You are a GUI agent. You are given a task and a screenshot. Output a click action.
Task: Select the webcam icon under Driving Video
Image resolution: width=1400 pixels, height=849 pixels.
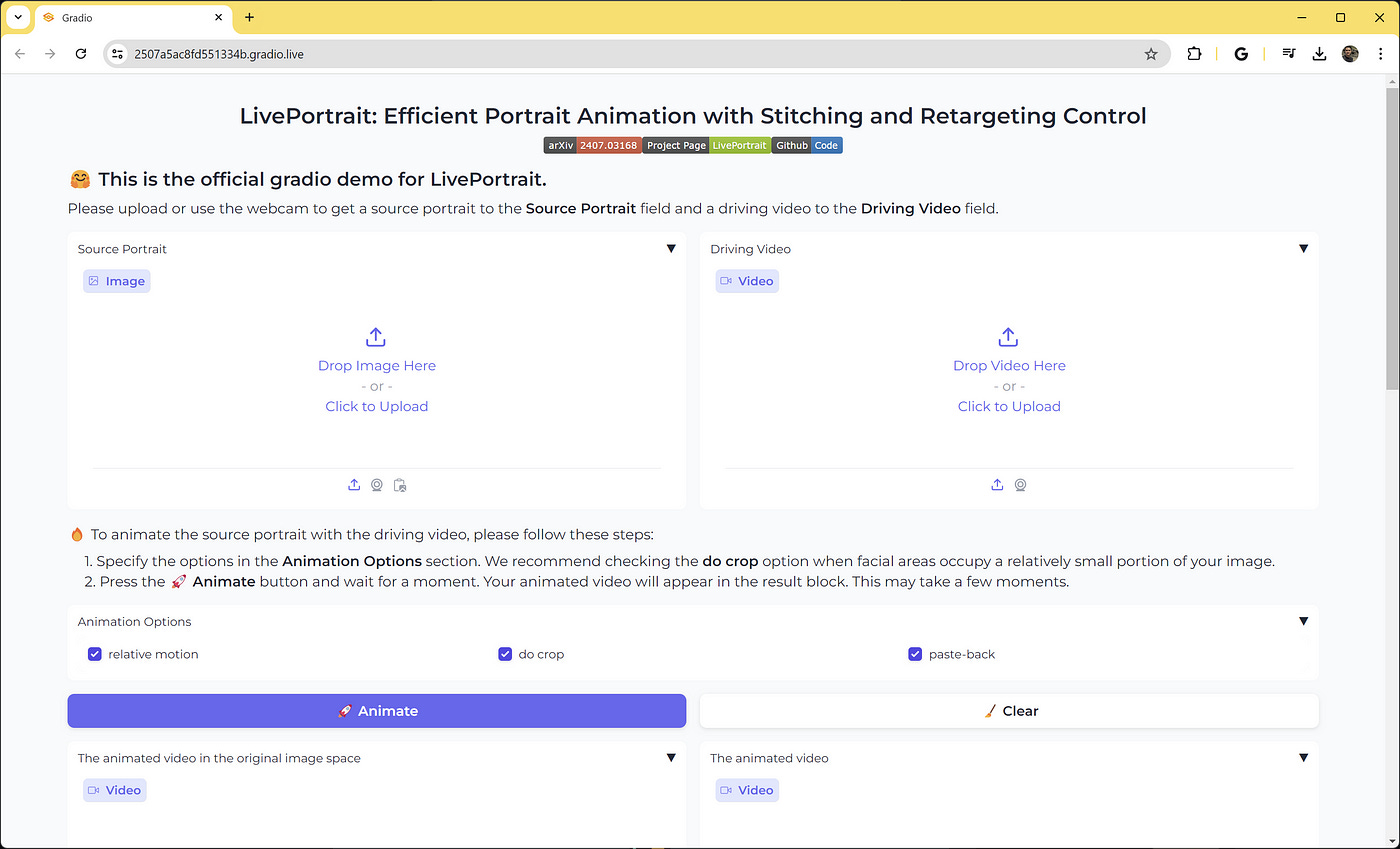click(x=1020, y=484)
